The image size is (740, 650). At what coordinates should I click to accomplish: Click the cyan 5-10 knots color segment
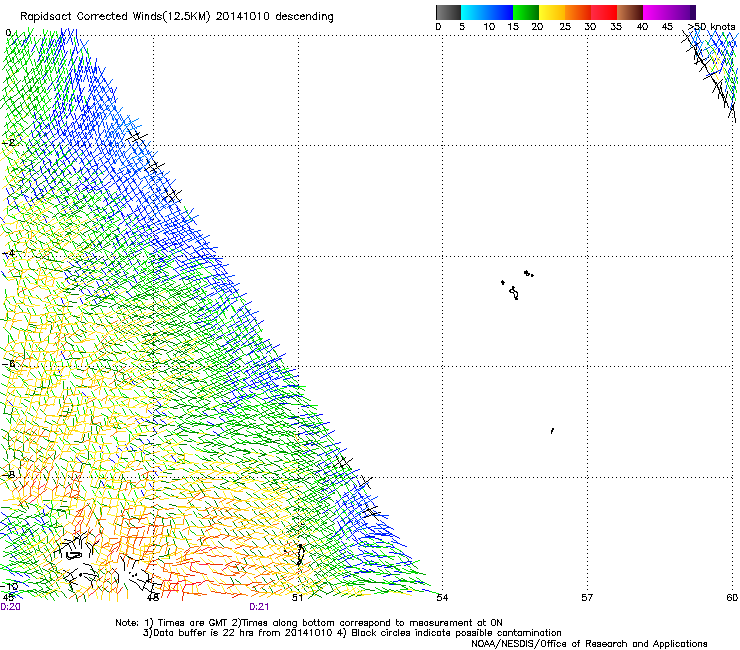pos(474,12)
